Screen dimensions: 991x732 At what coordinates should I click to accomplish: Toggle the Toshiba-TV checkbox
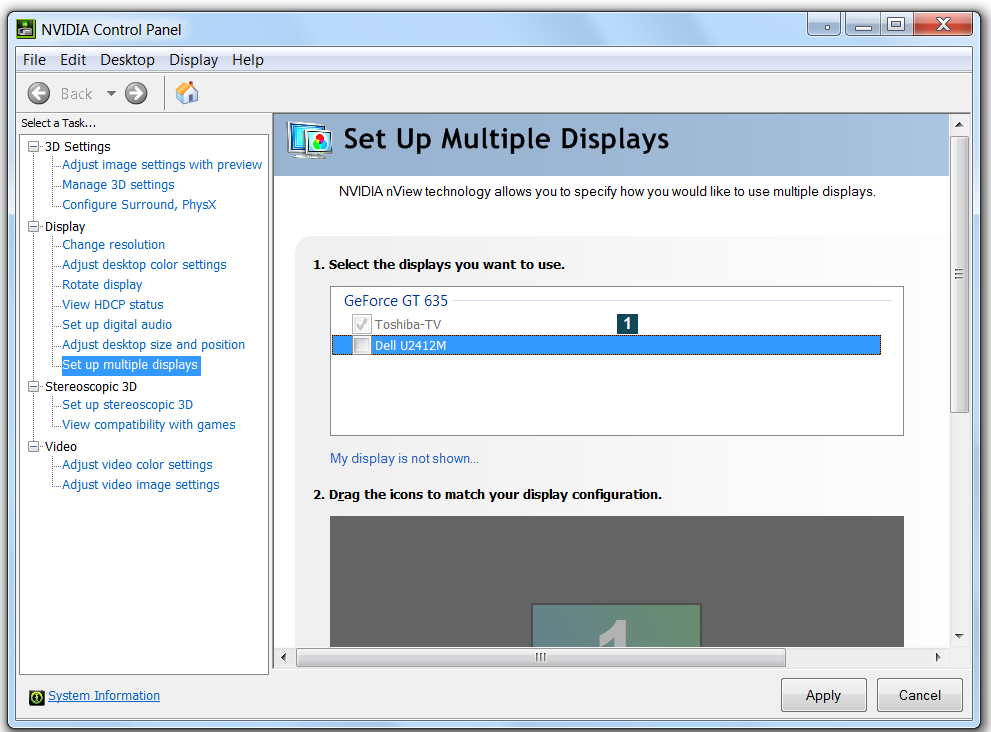(362, 324)
